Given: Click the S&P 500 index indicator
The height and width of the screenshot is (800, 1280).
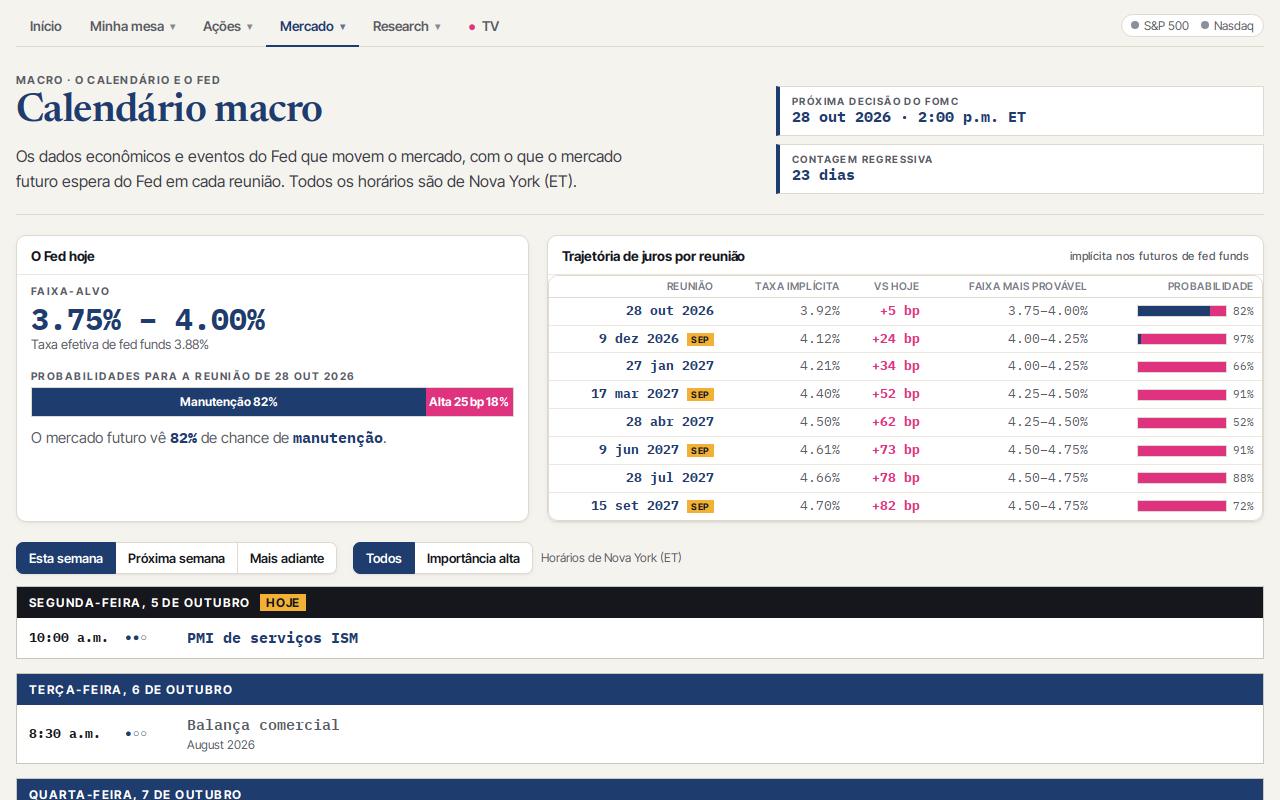Looking at the screenshot, I should pos(1160,26).
